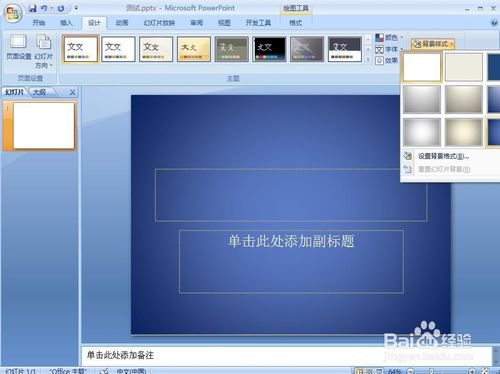This screenshot has width=500, height=374.
Task: Choose the top-row dark blue background style
Action: [x=494, y=67]
